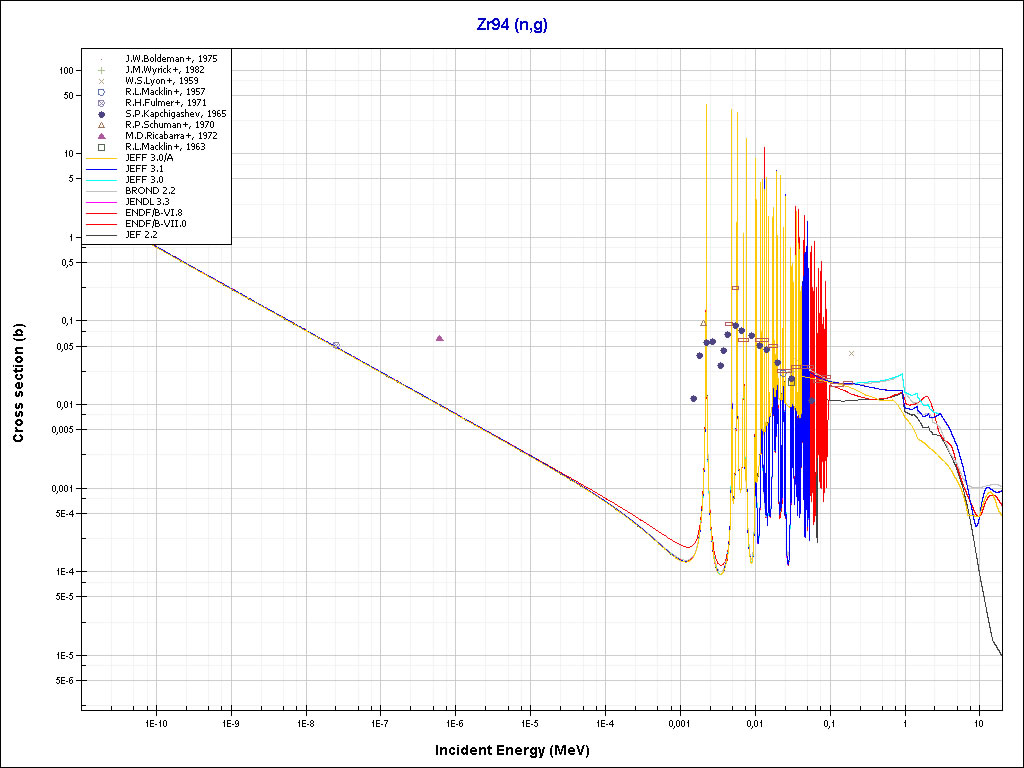Click the blue JEFF 3.1 line sample
This screenshot has height=768, width=1024.
click(x=102, y=169)
